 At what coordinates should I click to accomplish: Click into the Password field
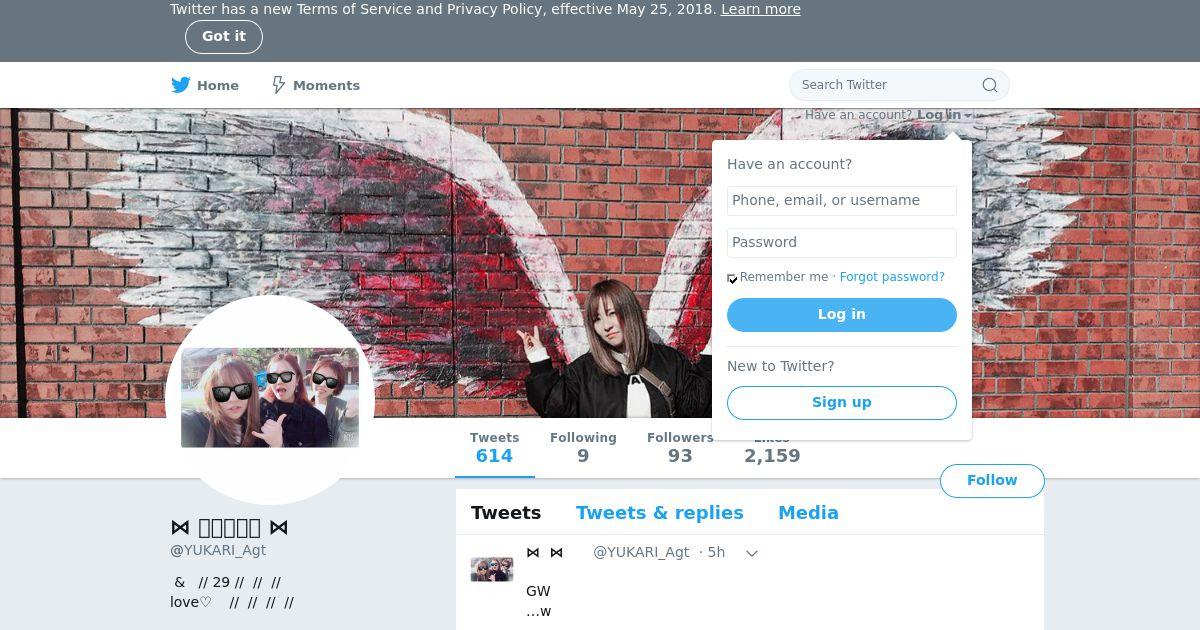pos(842,243)
